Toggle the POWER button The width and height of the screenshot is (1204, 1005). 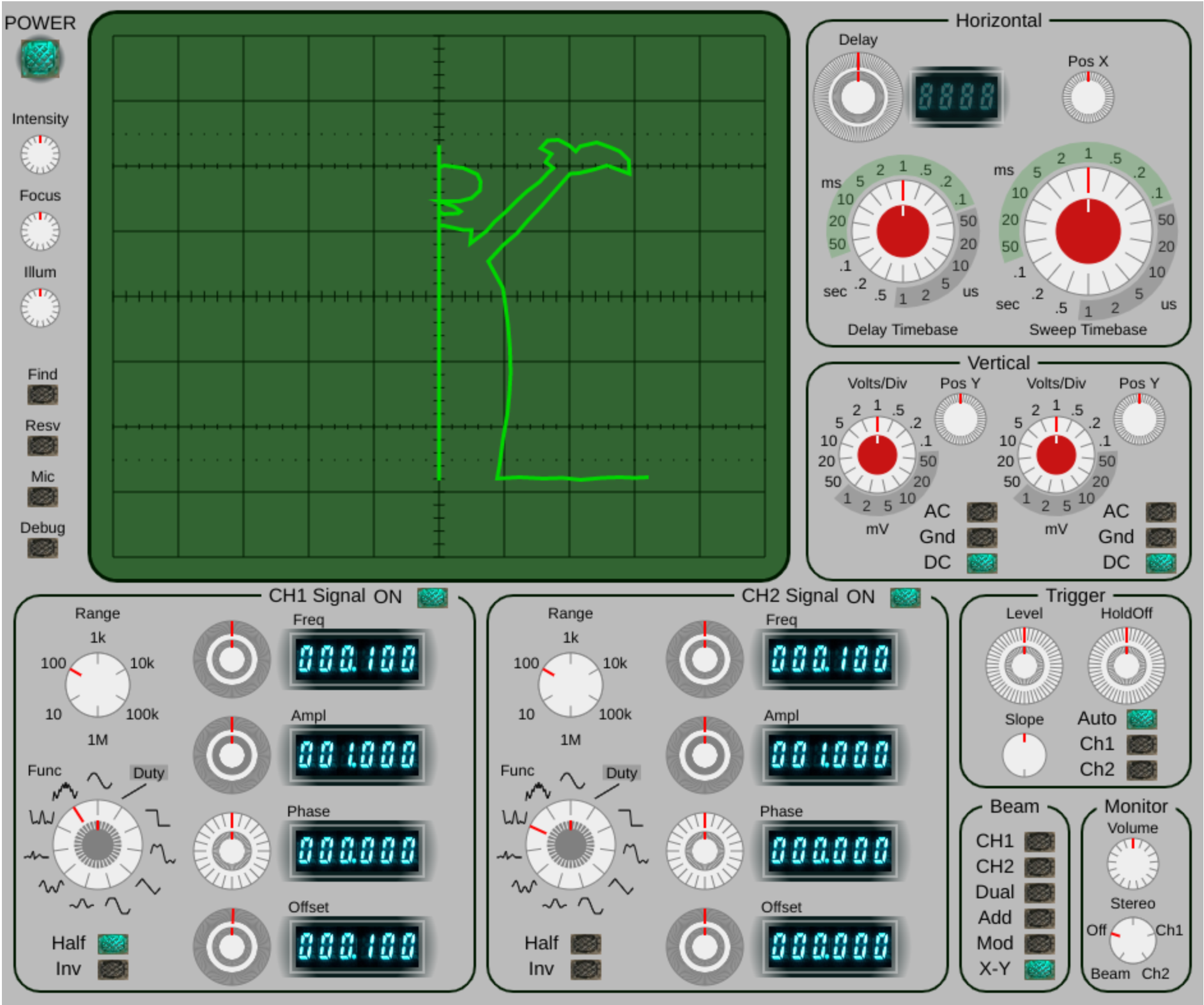[x=40, y=59]
